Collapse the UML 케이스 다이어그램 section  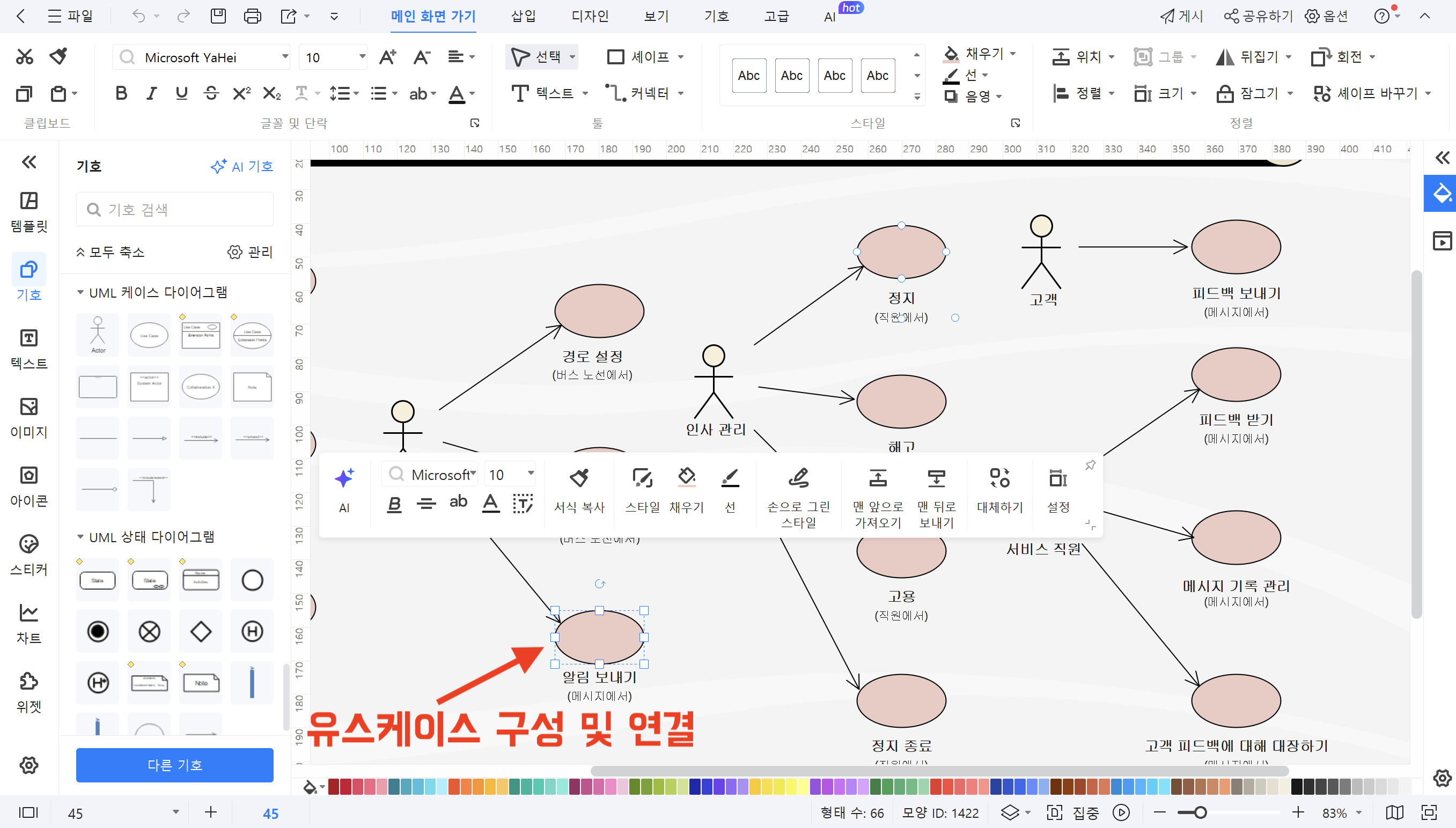tap(80, 292)
